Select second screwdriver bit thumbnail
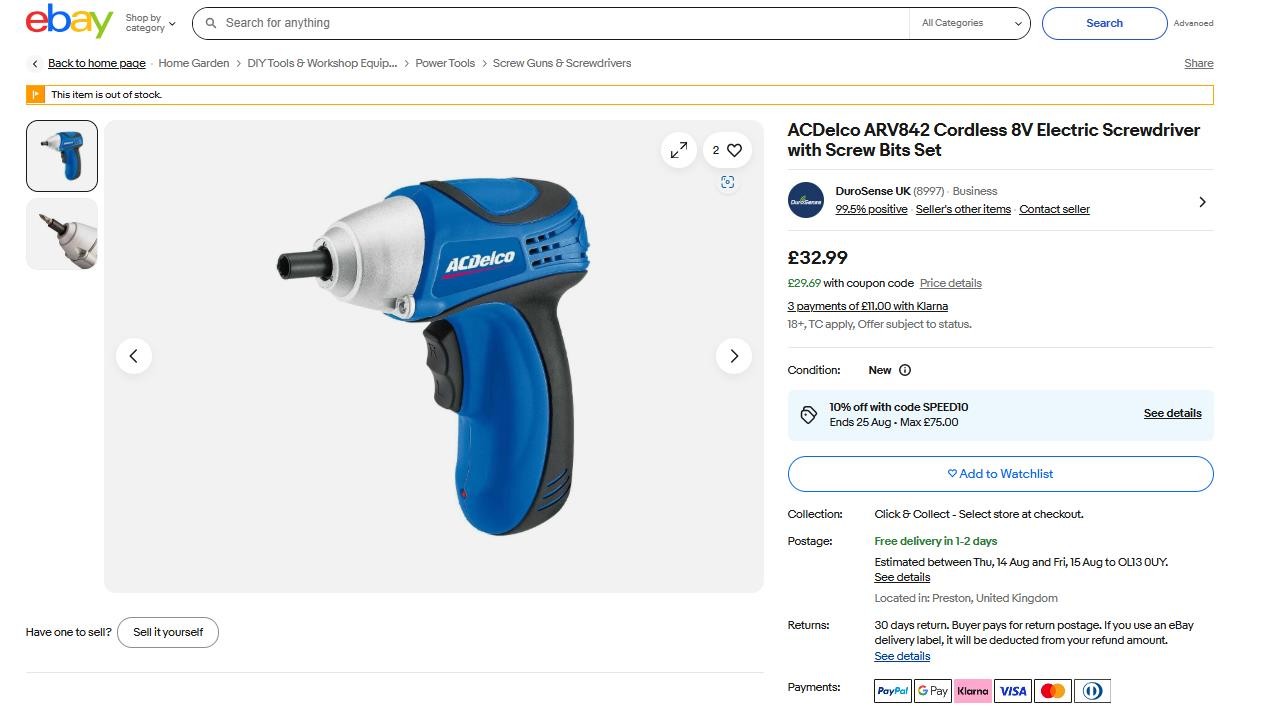 [x=62, y=234]
